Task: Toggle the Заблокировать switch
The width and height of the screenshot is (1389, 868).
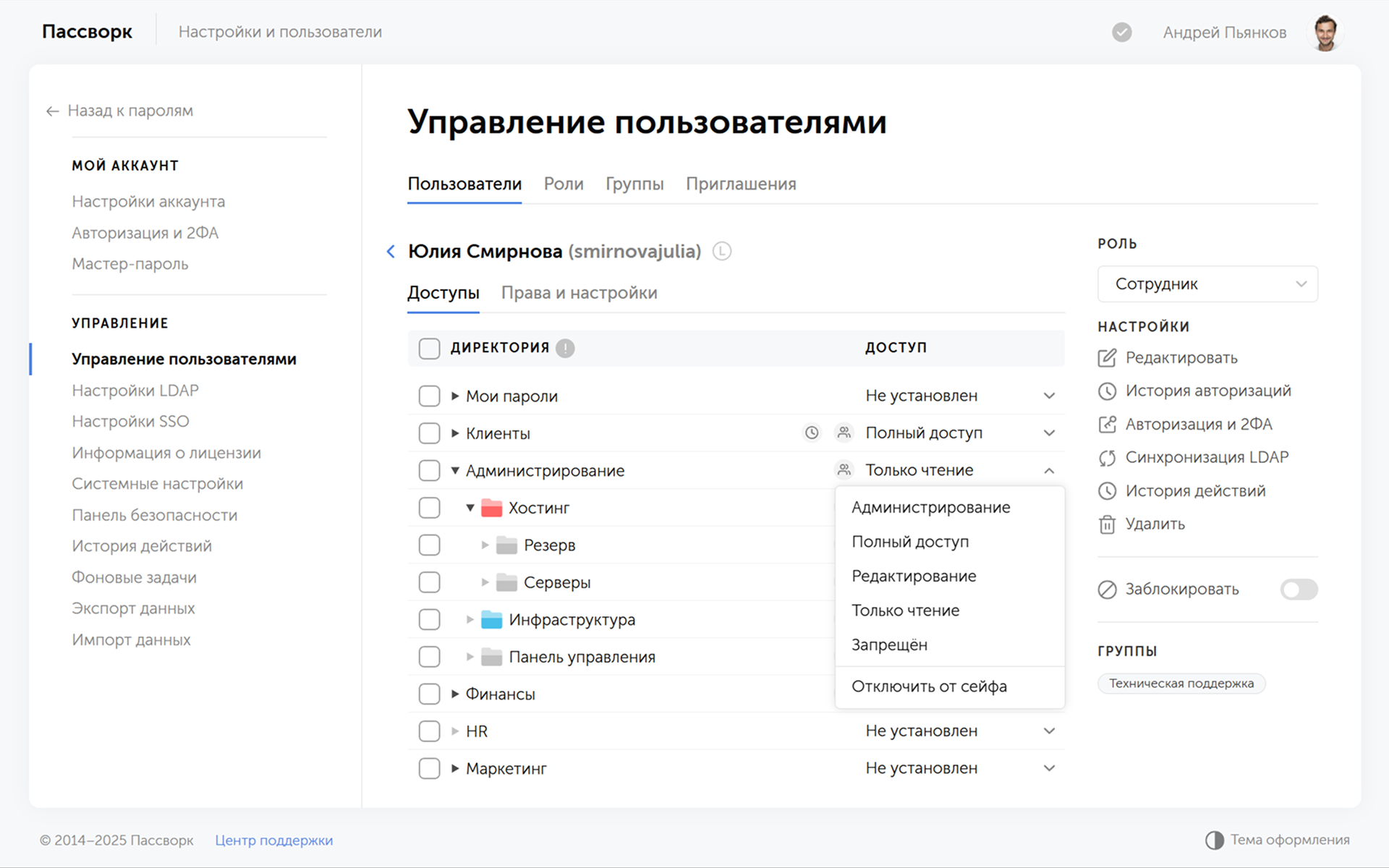Action: point(1299,590)
